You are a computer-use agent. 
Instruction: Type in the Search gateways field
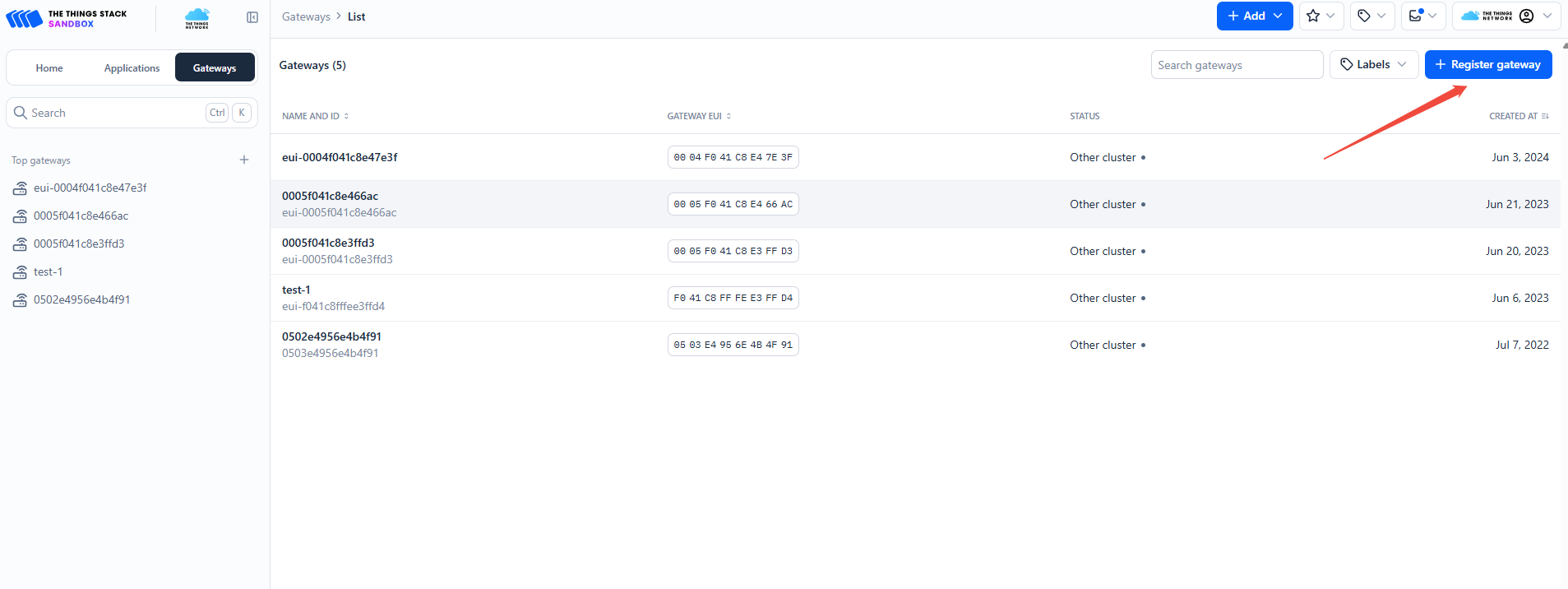[1236, 65]
